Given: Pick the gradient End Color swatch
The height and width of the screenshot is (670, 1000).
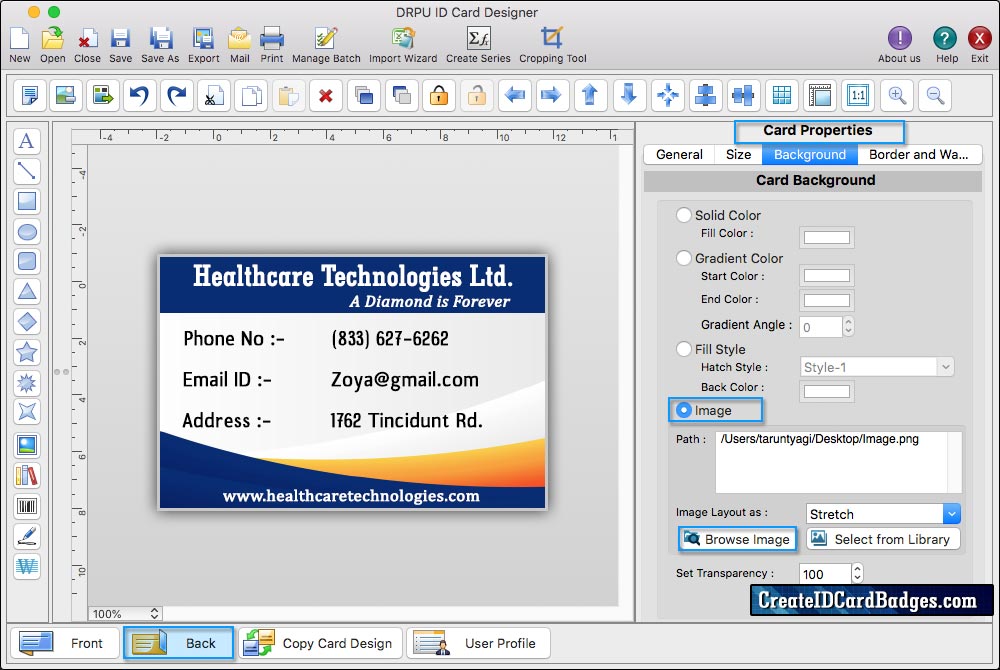Looking at the screenshot, I should pyautogui.click(x=827, y=300).
